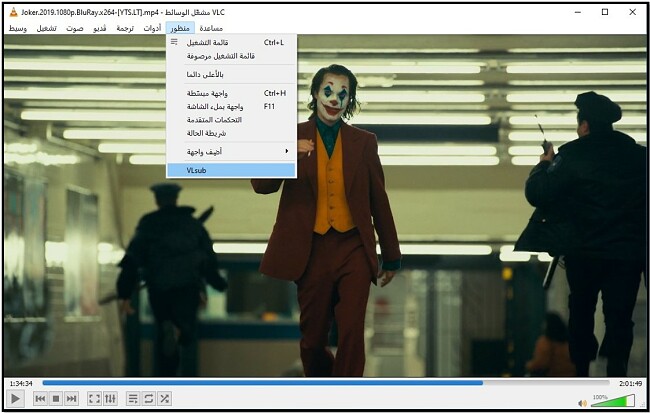Close the VLC window
Screen dimensions: 650x413
[x=633, y=12]
